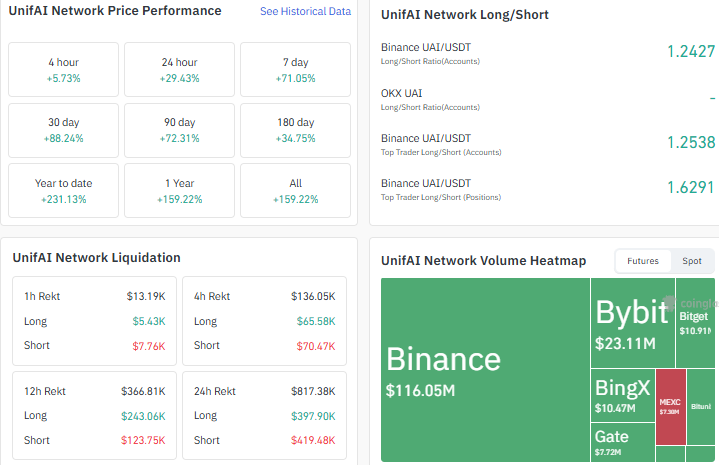Click the 24h short liquidation $419.48K
The image size is (719, 465).
click(313, 441)
